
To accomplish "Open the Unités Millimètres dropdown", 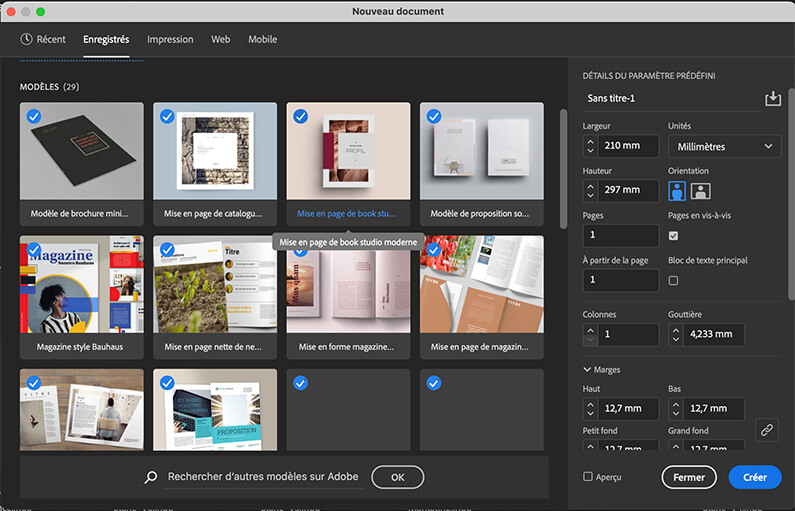I will (723, 146).
